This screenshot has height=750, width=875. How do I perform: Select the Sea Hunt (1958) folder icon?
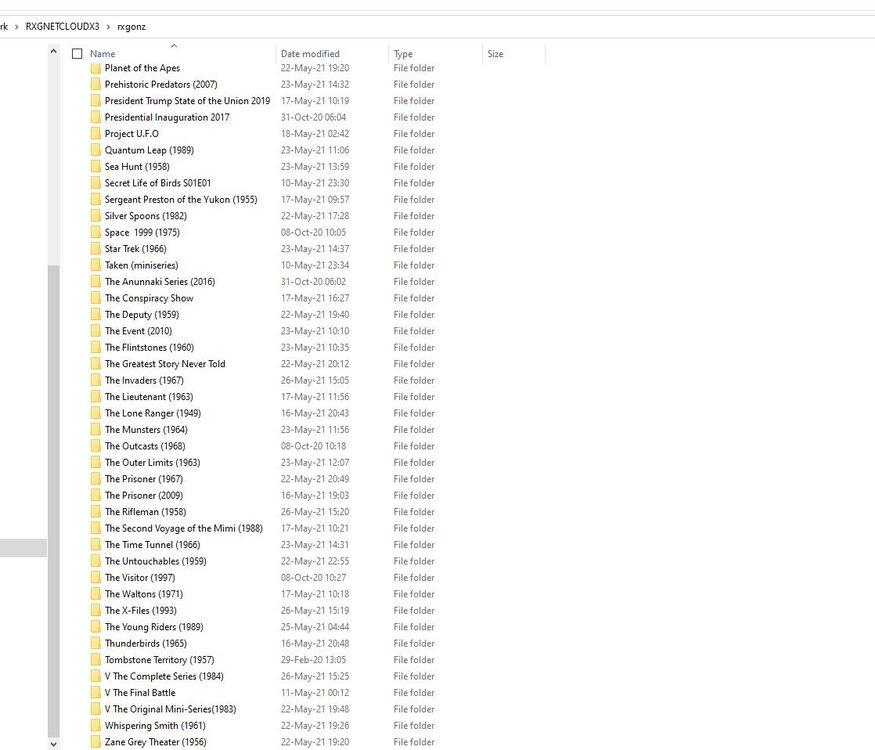(96, 167)
